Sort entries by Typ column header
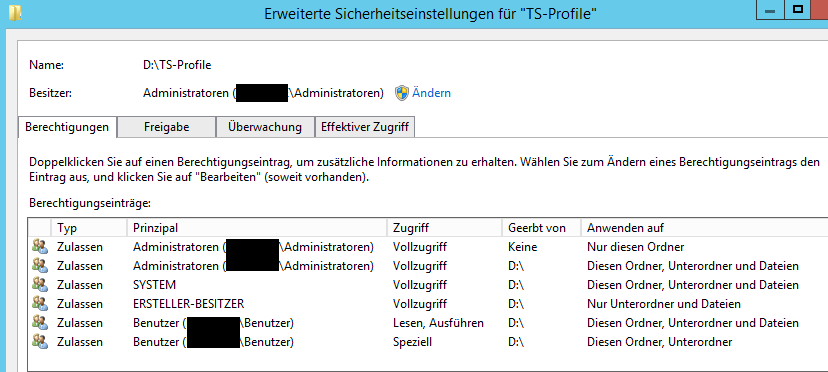Screen dimensions: 828x372 tap(89, 228)
